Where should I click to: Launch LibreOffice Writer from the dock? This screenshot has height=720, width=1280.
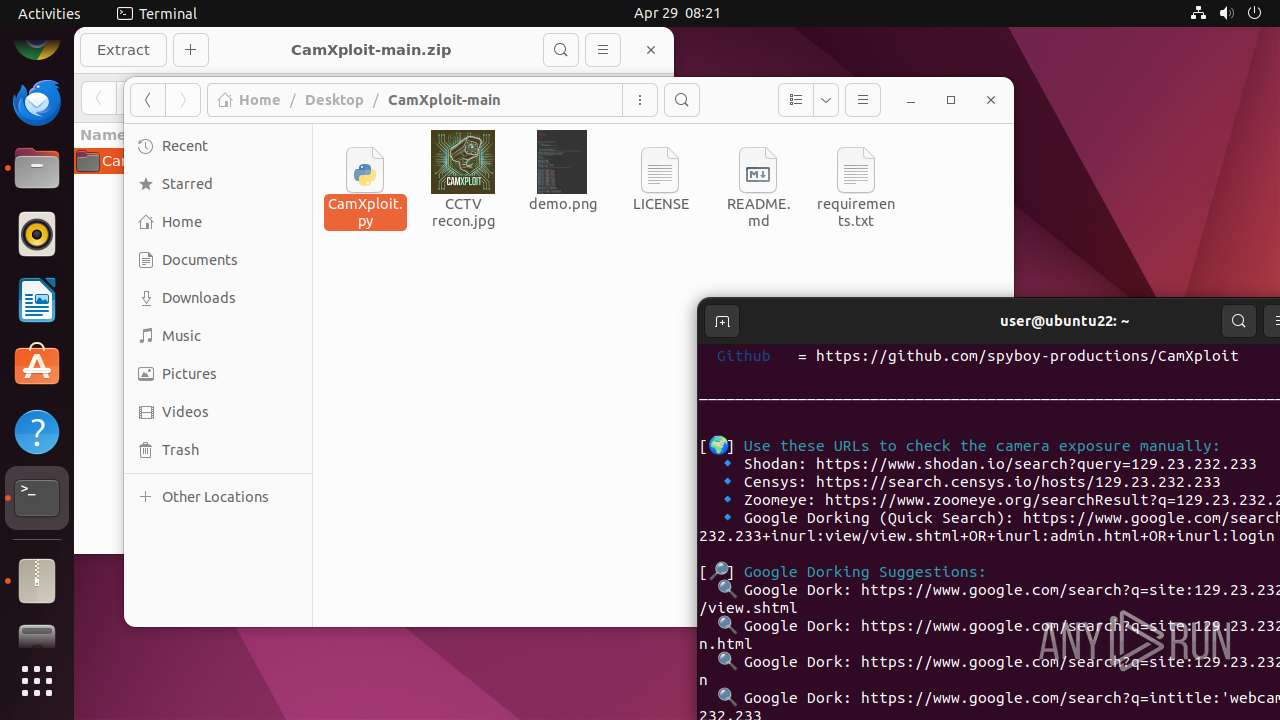[37, 300]
